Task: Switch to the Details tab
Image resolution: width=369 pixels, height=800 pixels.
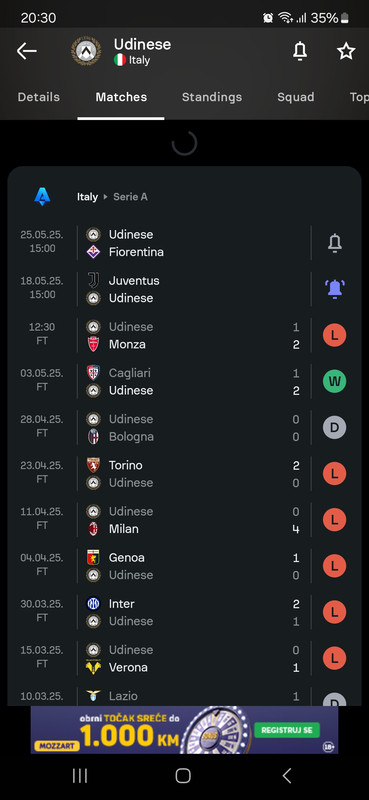Action: 39,97
